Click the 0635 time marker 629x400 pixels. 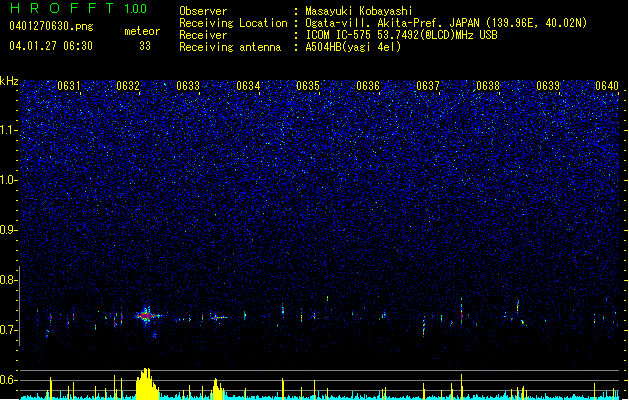coord(308,86)
